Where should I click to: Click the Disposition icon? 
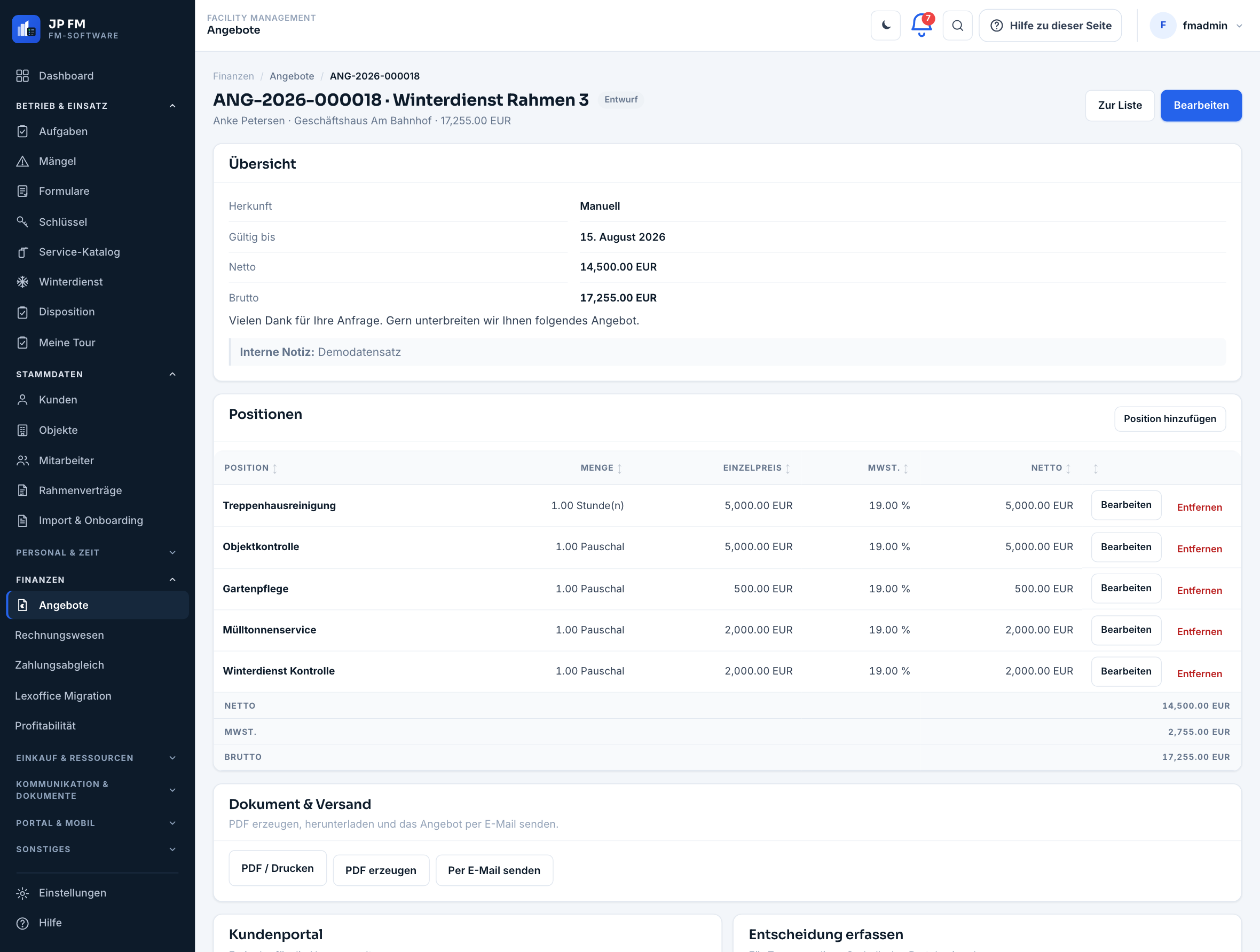point(22,312)
